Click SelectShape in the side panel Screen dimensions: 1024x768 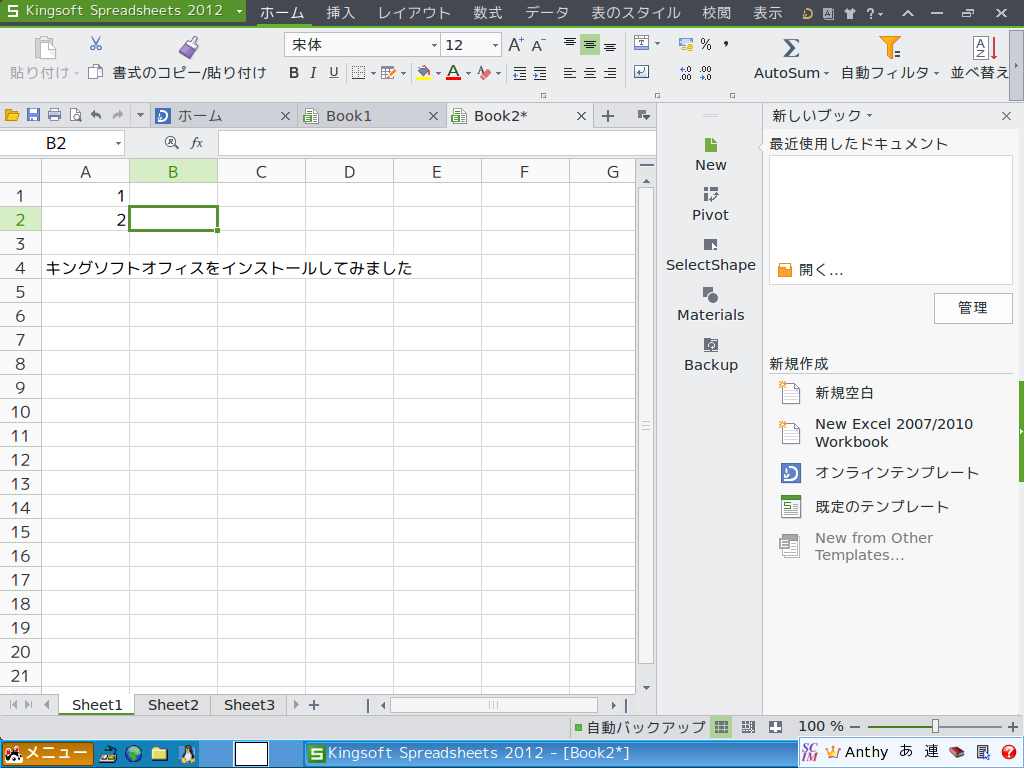click(x=711, y=255)
